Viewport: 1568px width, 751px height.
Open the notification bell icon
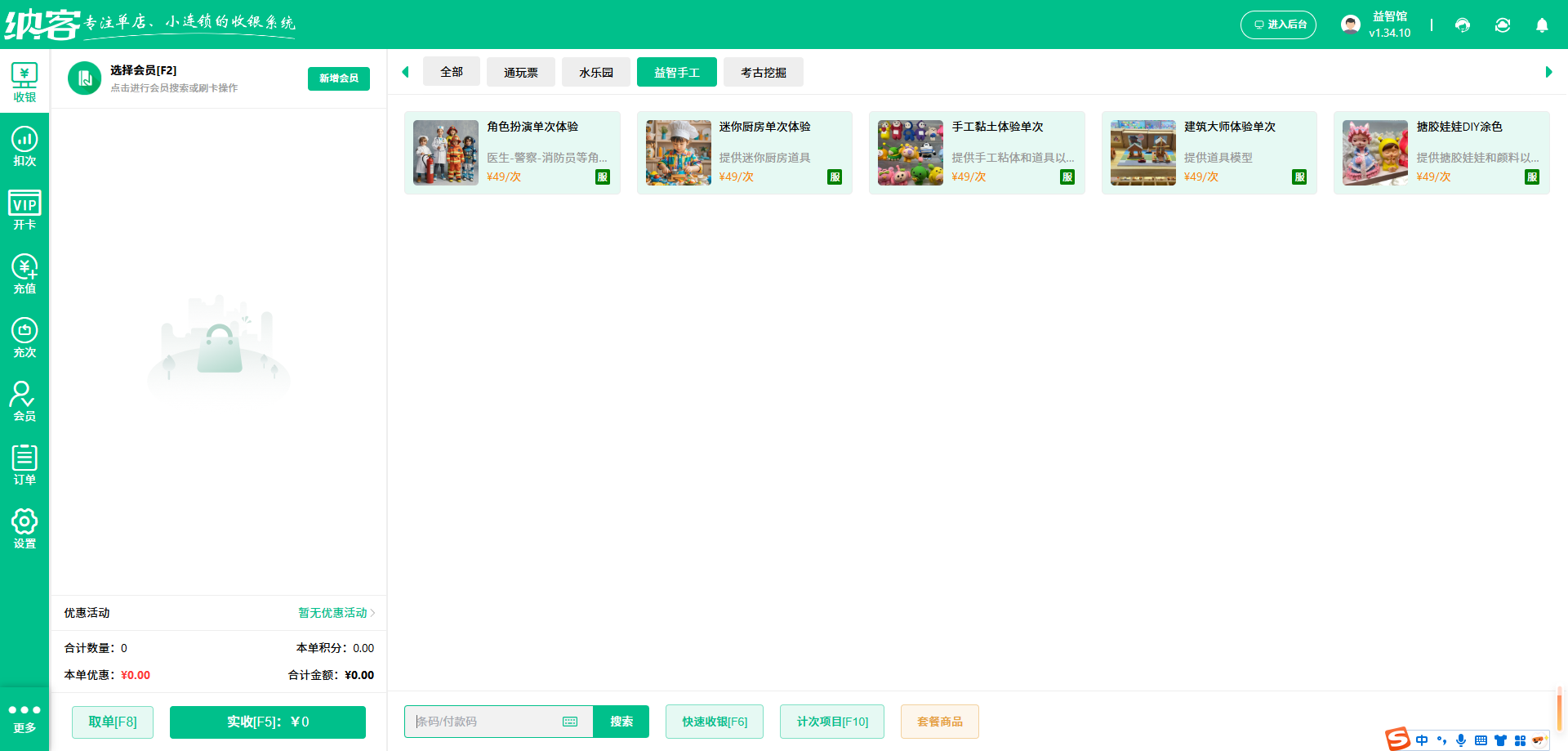click(1542, 25)
